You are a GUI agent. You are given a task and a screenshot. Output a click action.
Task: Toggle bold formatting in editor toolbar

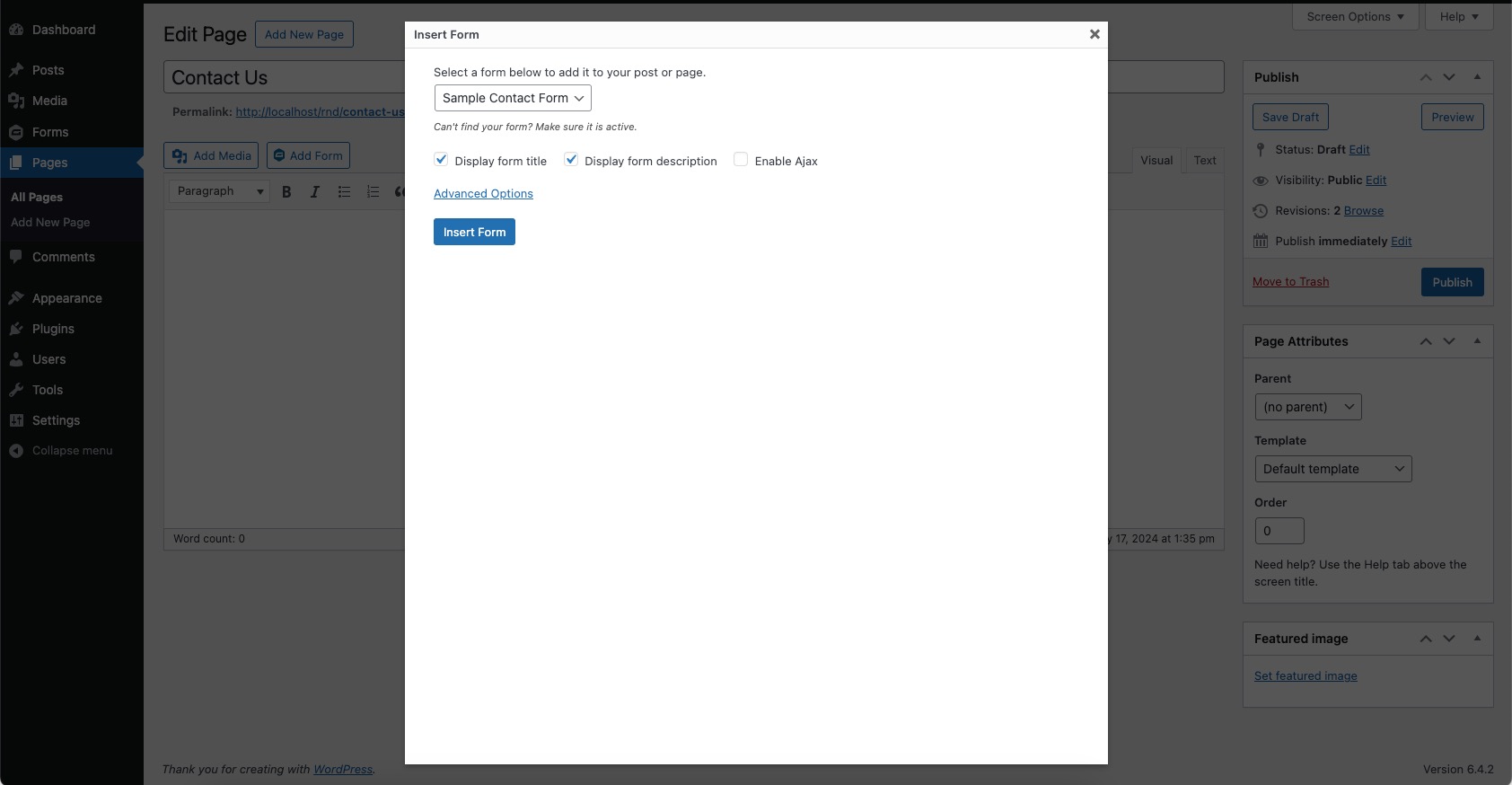[x=286, y=191]
